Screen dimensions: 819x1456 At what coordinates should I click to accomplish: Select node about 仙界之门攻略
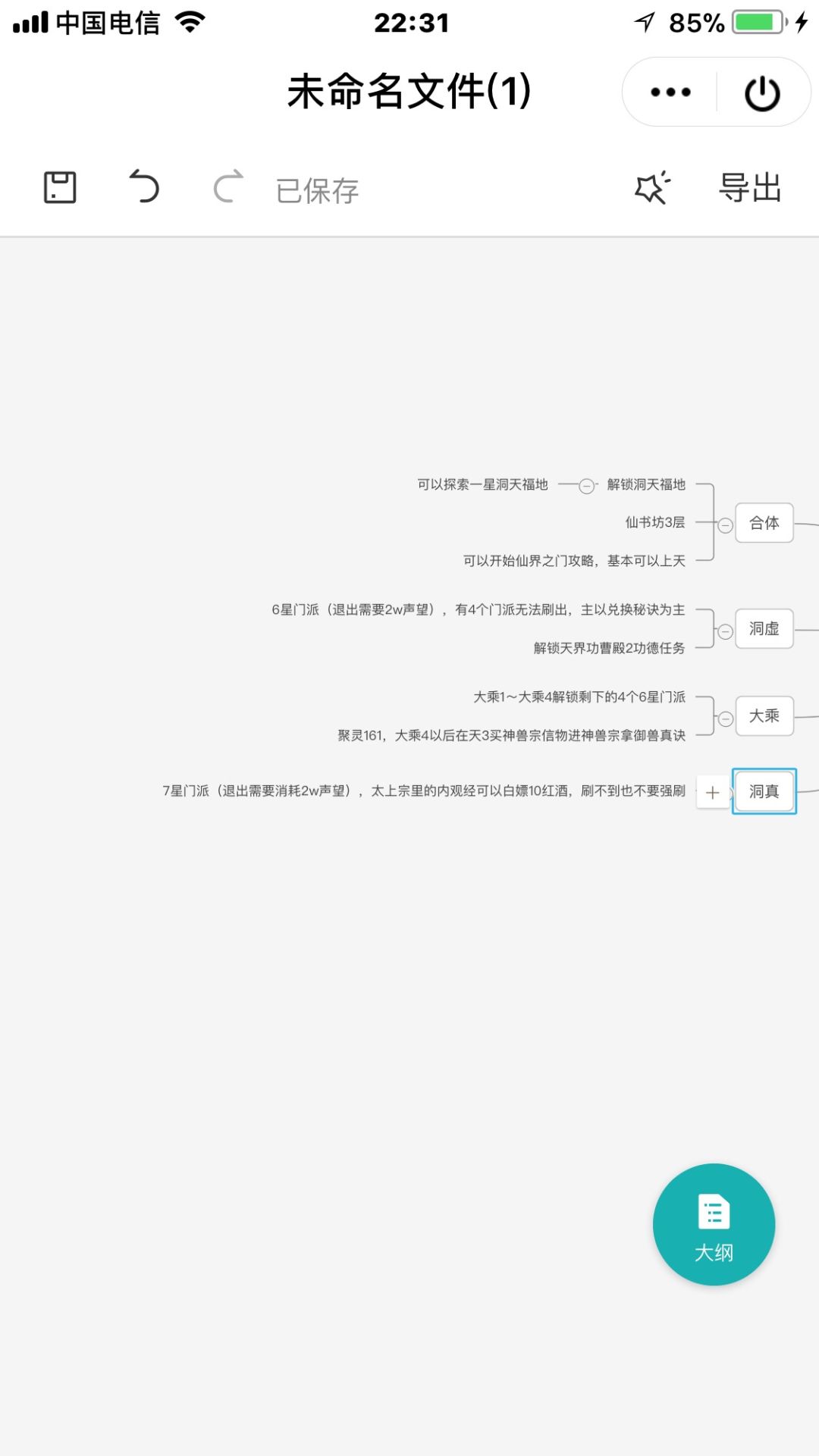574,561
